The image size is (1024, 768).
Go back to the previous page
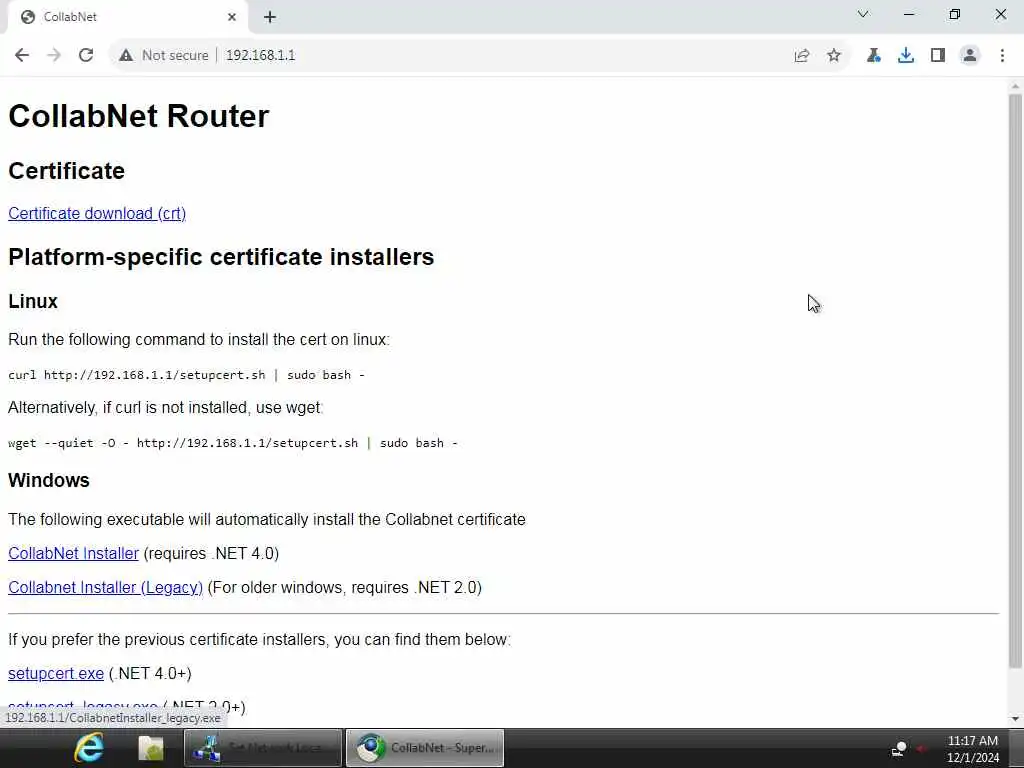tap(22, 56)
